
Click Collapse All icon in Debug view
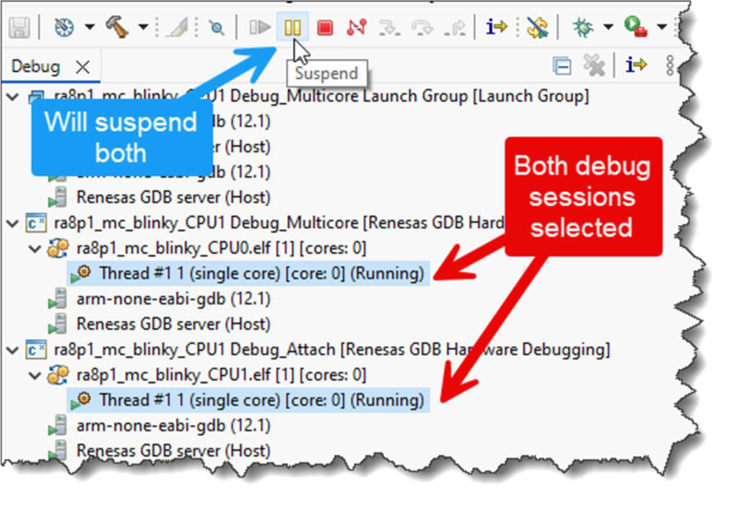(562, 66)
